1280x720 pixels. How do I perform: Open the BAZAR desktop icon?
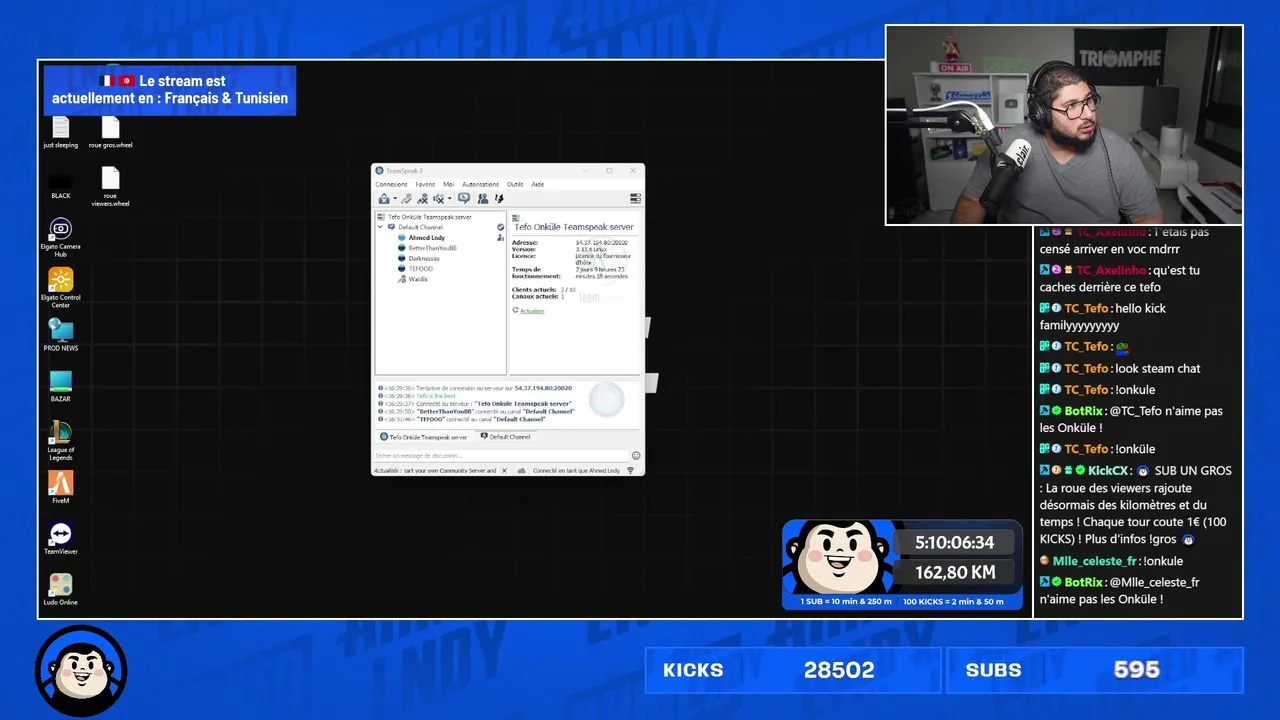click(x=61, y=385)
